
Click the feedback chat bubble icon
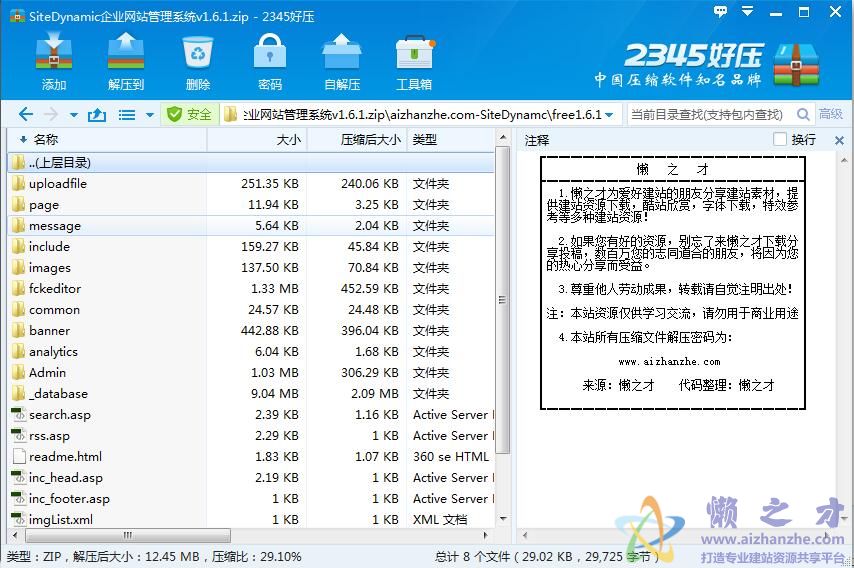tap(720, 11)
